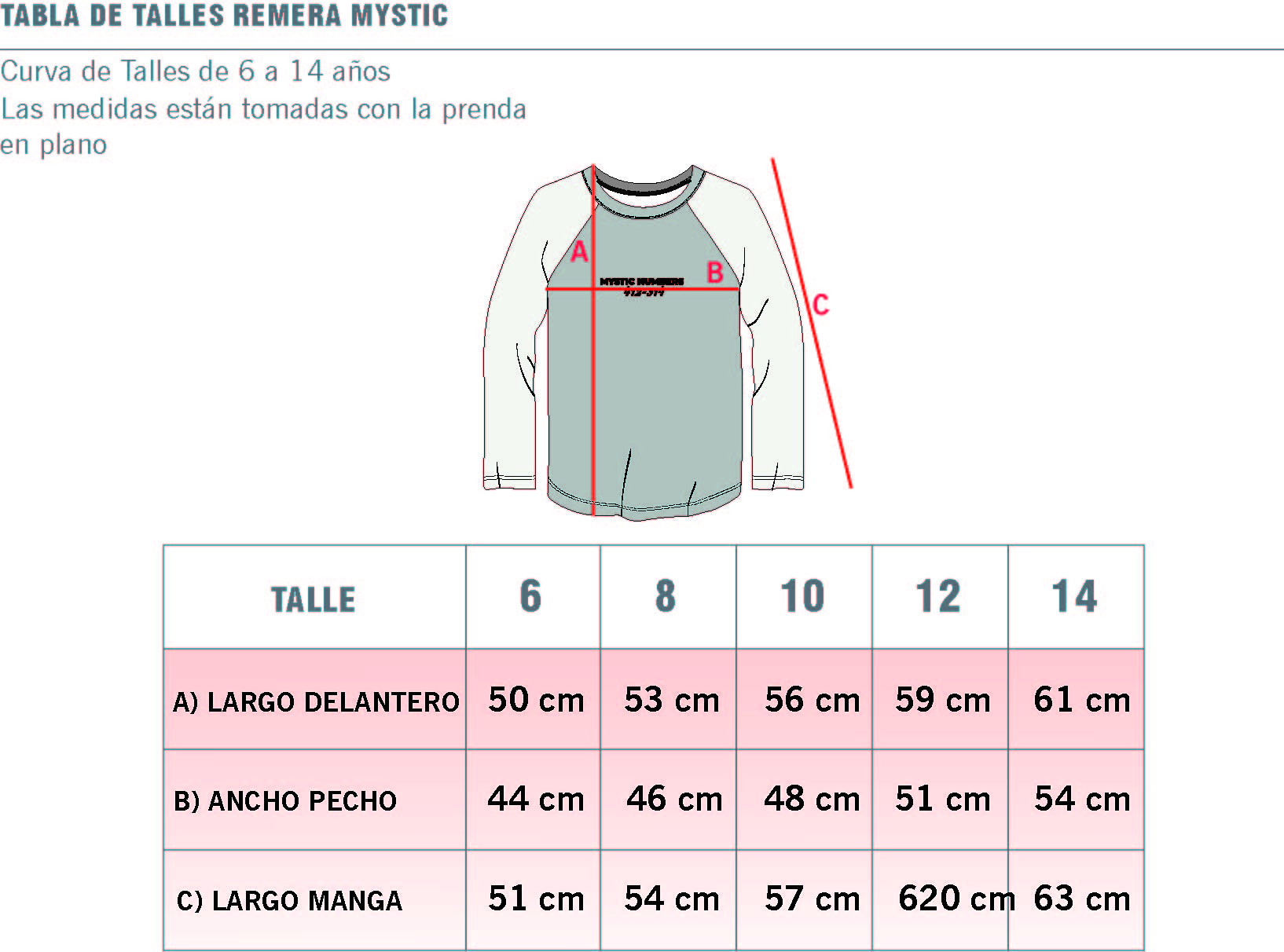Select the size 10 column header
Image resolution: width=1284 pixels, height=952 pixels.
[x=802, y=596]
